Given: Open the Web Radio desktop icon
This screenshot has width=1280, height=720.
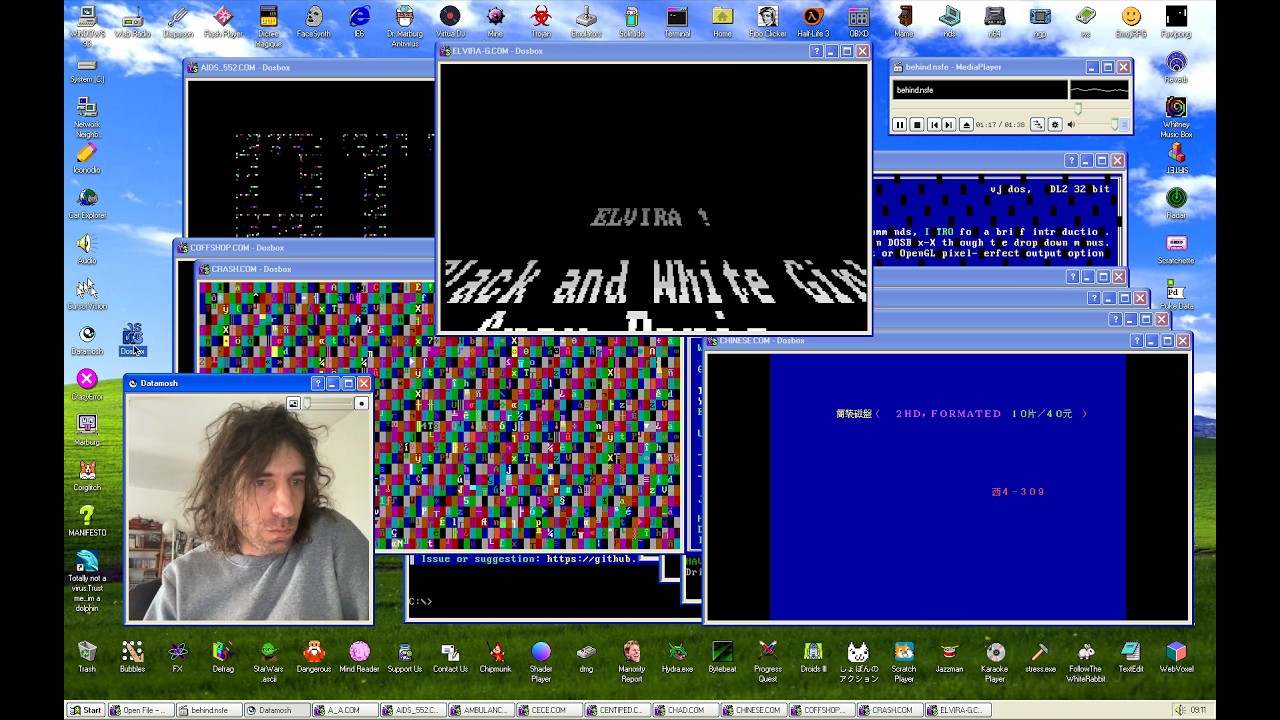Looking at the screenshot, I should coord(132,22).
